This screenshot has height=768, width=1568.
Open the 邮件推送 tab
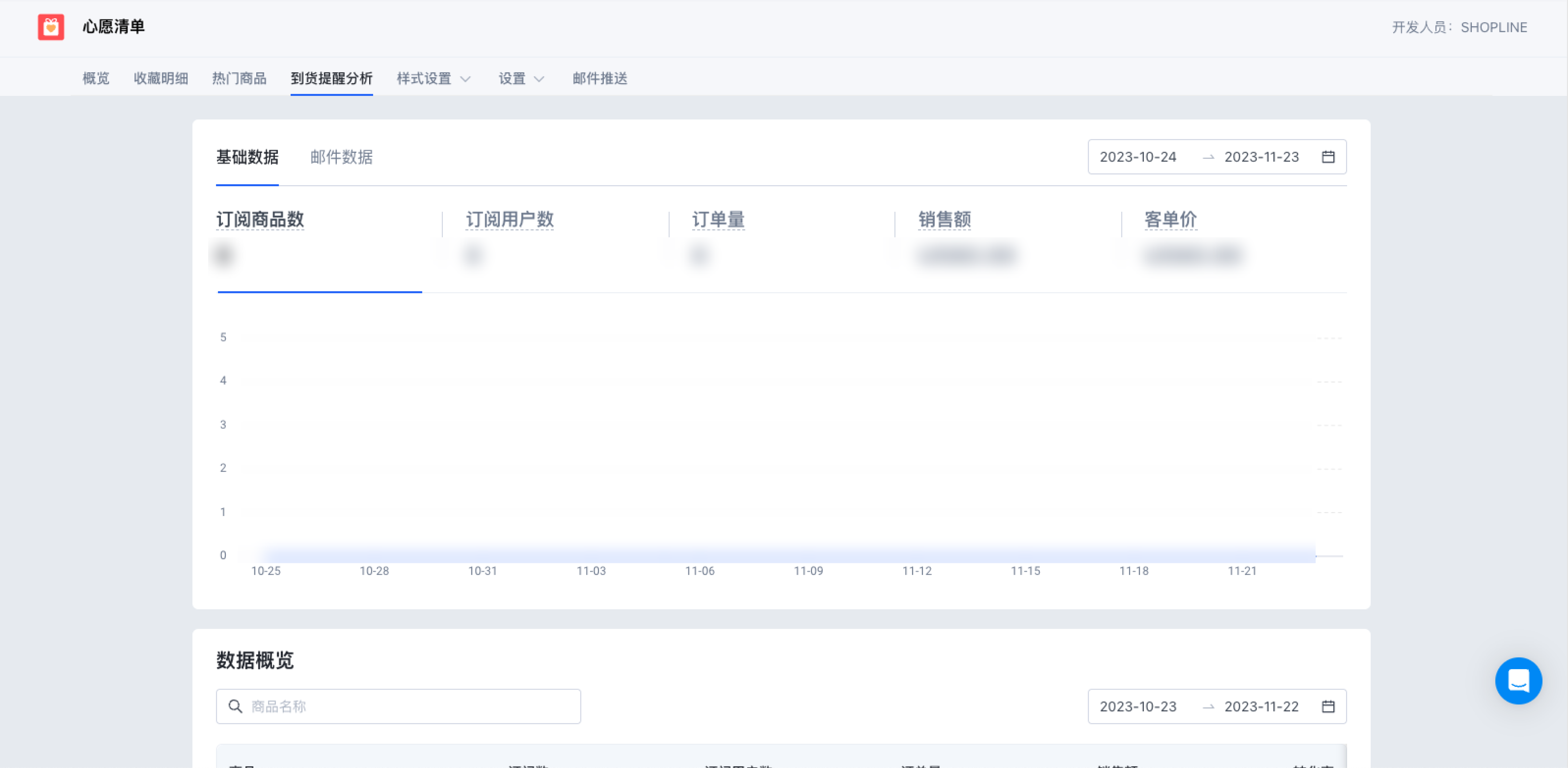(600, 79)
